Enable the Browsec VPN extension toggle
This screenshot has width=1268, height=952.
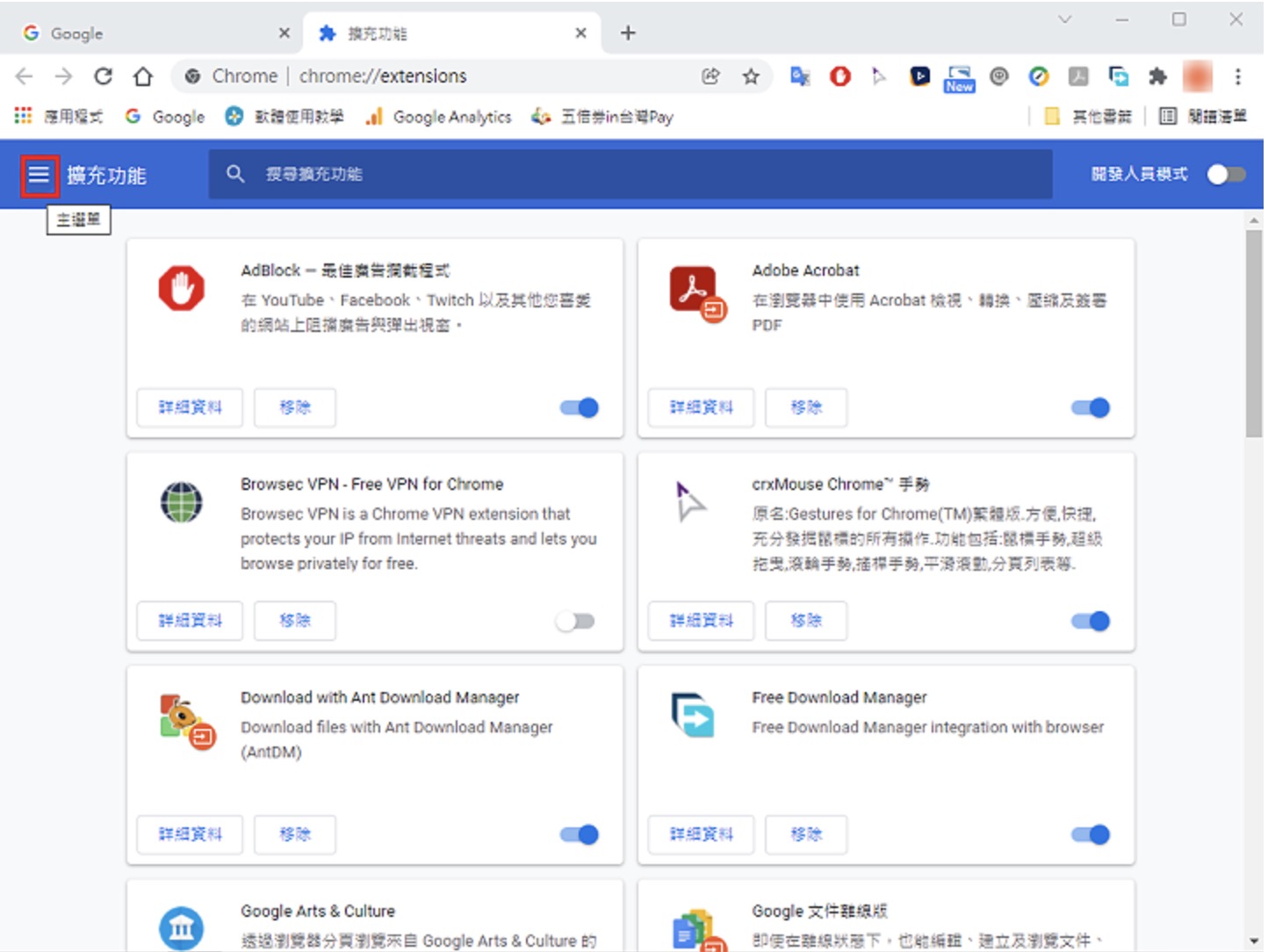[x=575, y=621]
